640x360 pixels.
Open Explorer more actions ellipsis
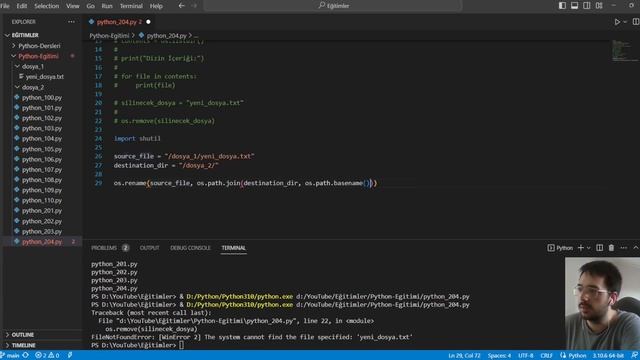(71, 22)
